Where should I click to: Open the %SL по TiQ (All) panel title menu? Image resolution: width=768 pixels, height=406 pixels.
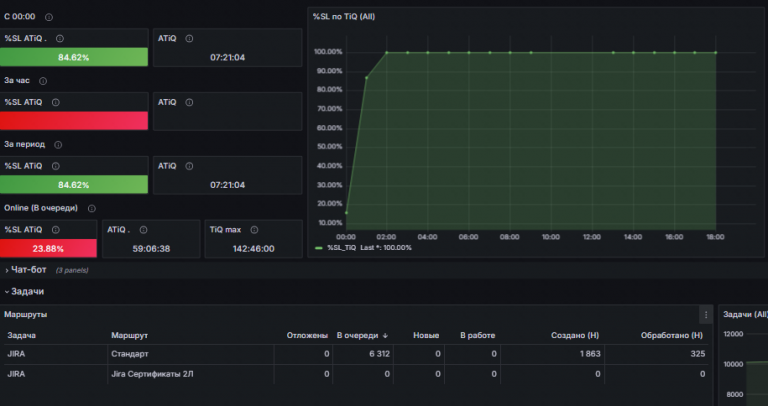(x=344, y=17)
